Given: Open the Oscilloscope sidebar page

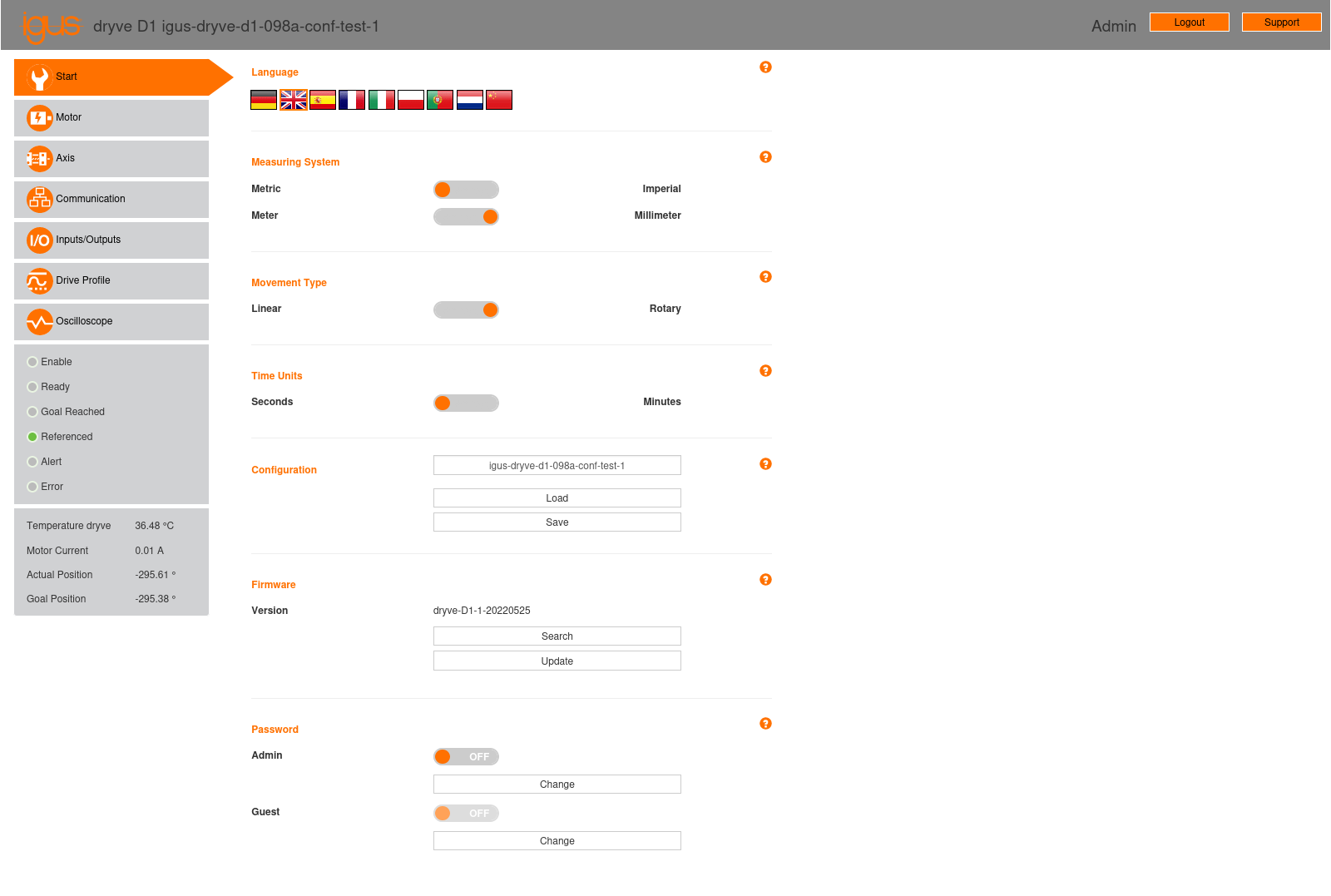Looking at the screenshot, I should click(111, 322).
